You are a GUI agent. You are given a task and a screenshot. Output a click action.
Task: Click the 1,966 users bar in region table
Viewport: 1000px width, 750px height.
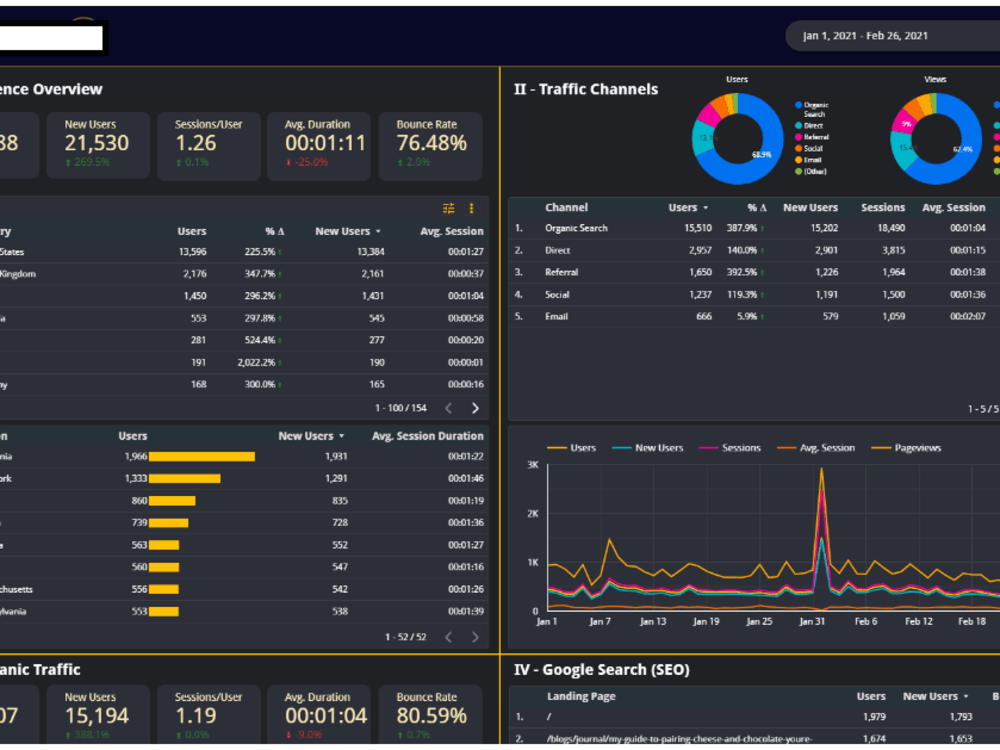pyautogui.click(x=202, y=457)
